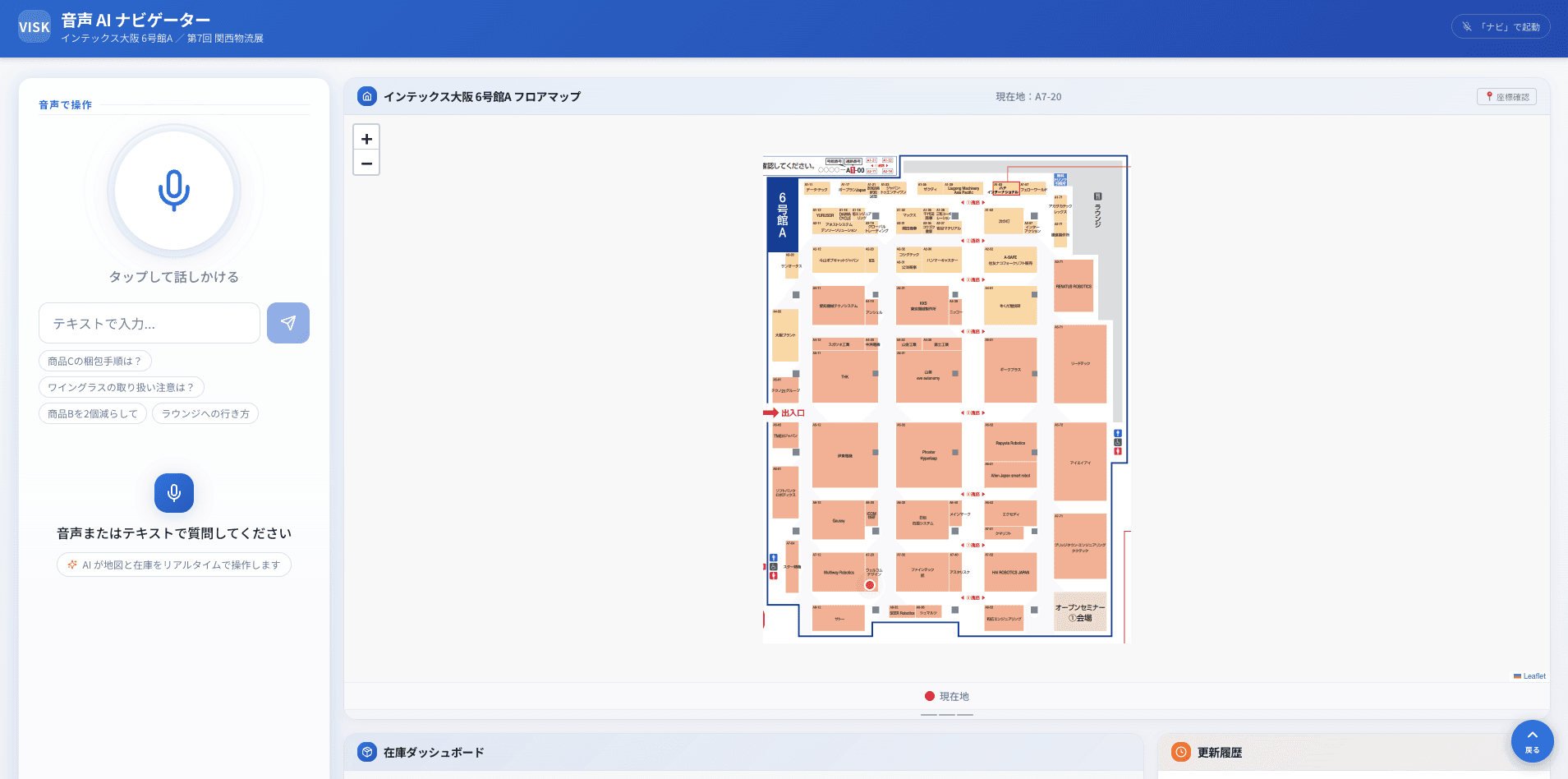Click the 戻る scroll-to-top button
The width and height of the screenshot is (1568, 779).
1533,741
